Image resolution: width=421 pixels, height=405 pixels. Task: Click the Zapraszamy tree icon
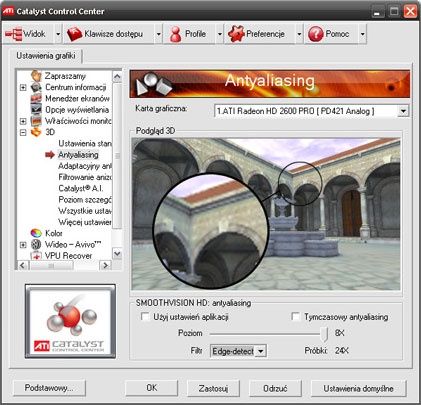36,76
